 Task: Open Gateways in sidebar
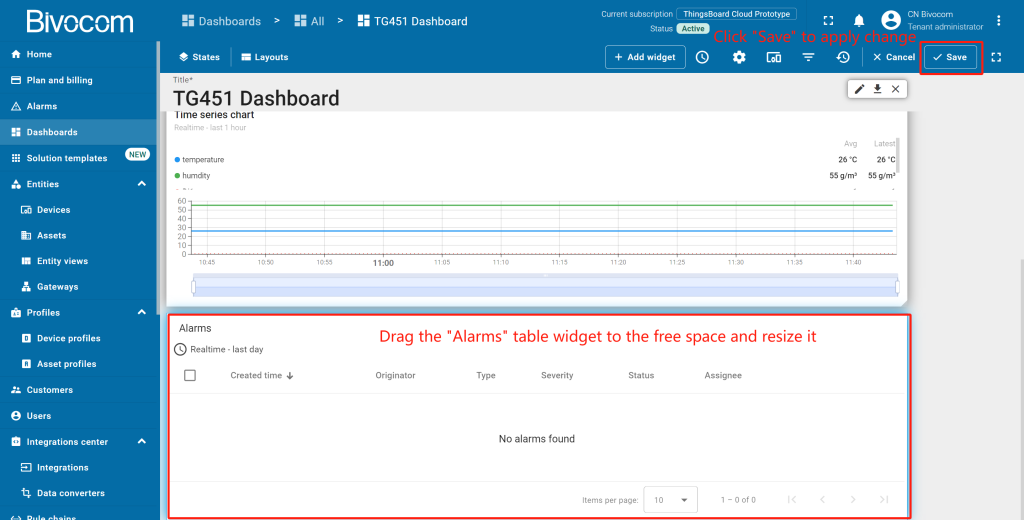click(78, 287)
